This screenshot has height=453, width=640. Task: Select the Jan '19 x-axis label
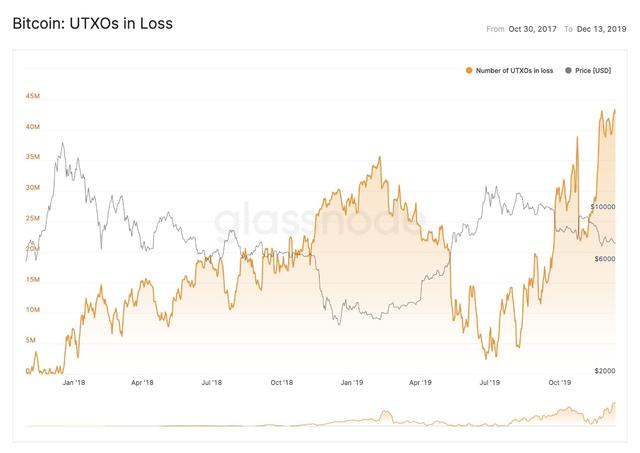tap(351, 382)
